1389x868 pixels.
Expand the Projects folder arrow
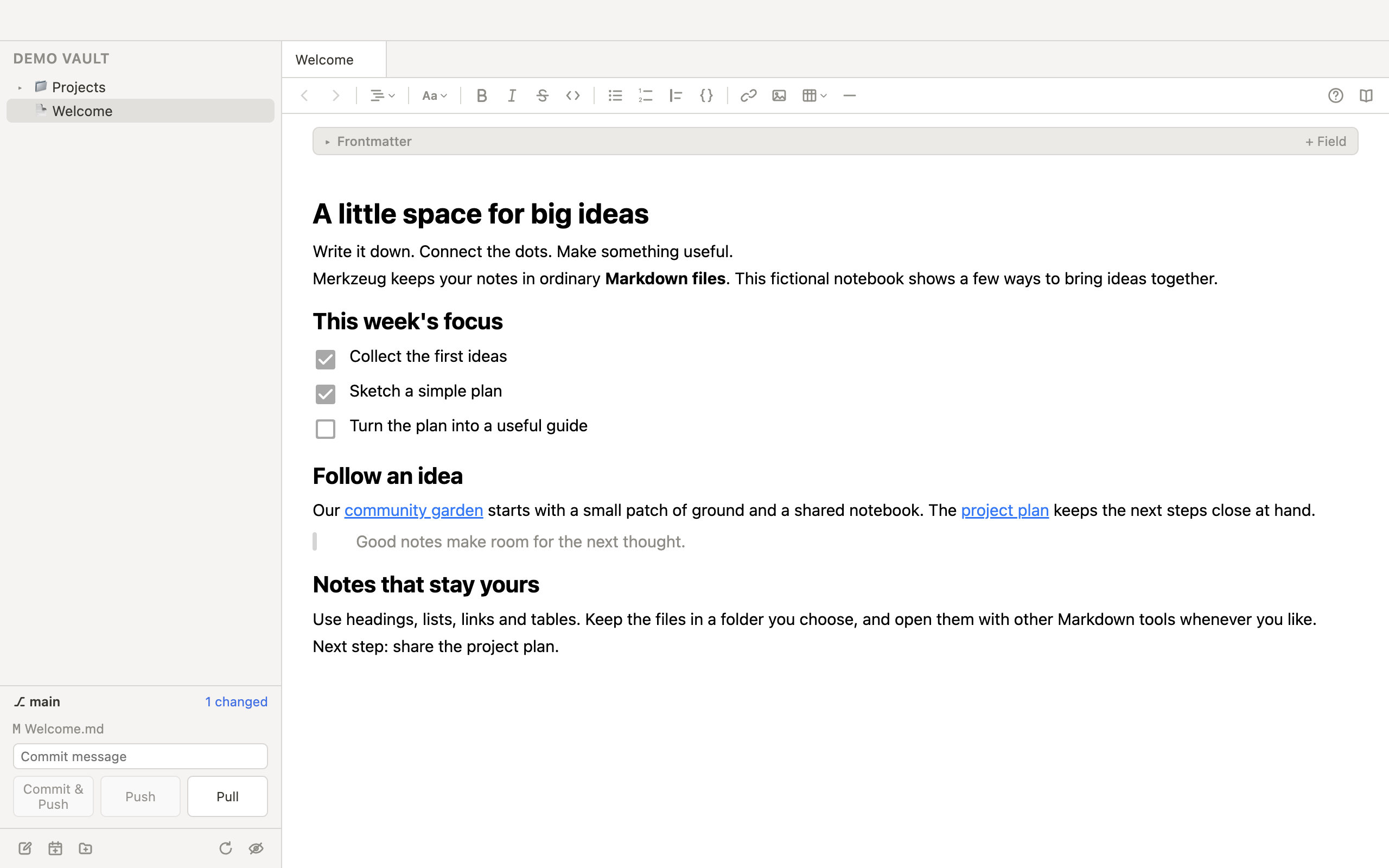pos(20,88)
